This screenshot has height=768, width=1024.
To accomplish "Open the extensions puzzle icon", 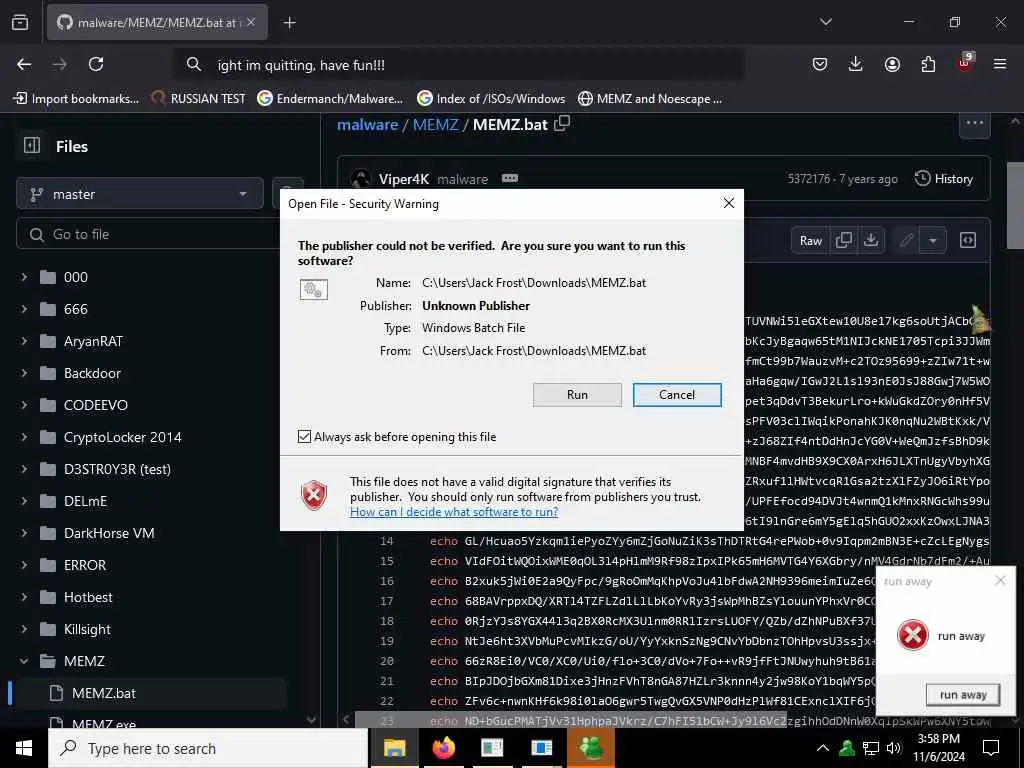I will tap(928, 64).
